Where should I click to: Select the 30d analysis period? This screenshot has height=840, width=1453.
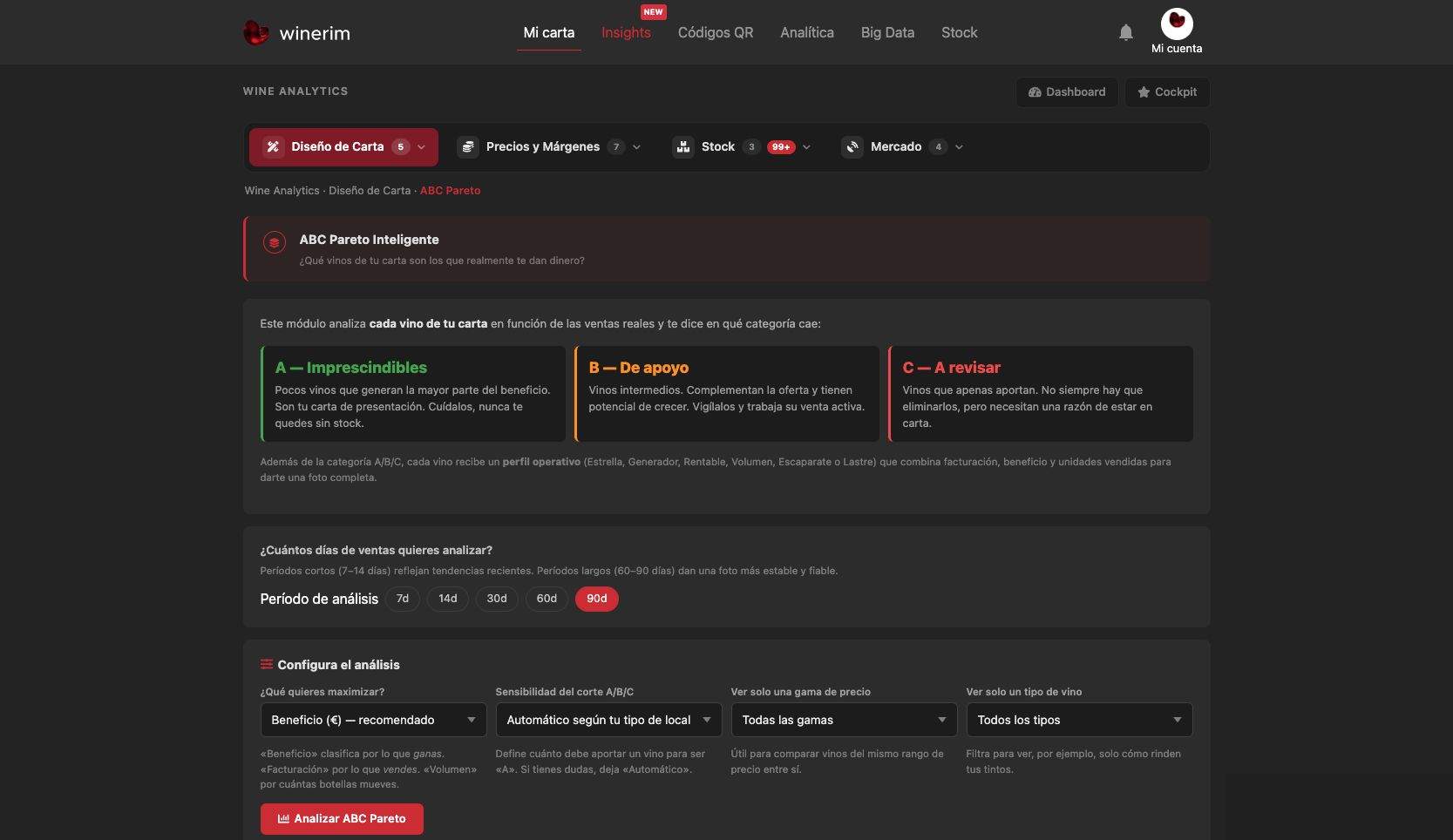click(x=497, y=599)
